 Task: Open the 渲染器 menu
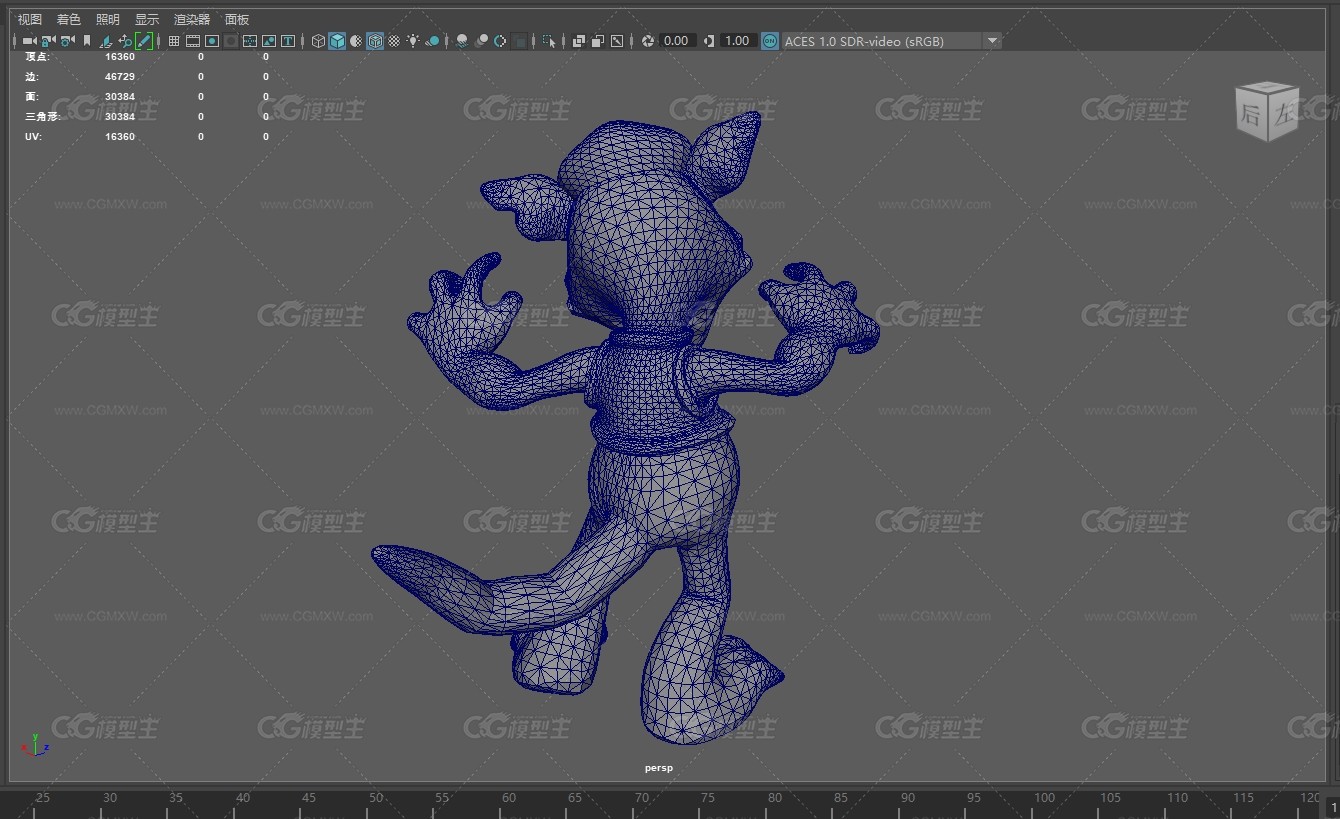point(192,19)
